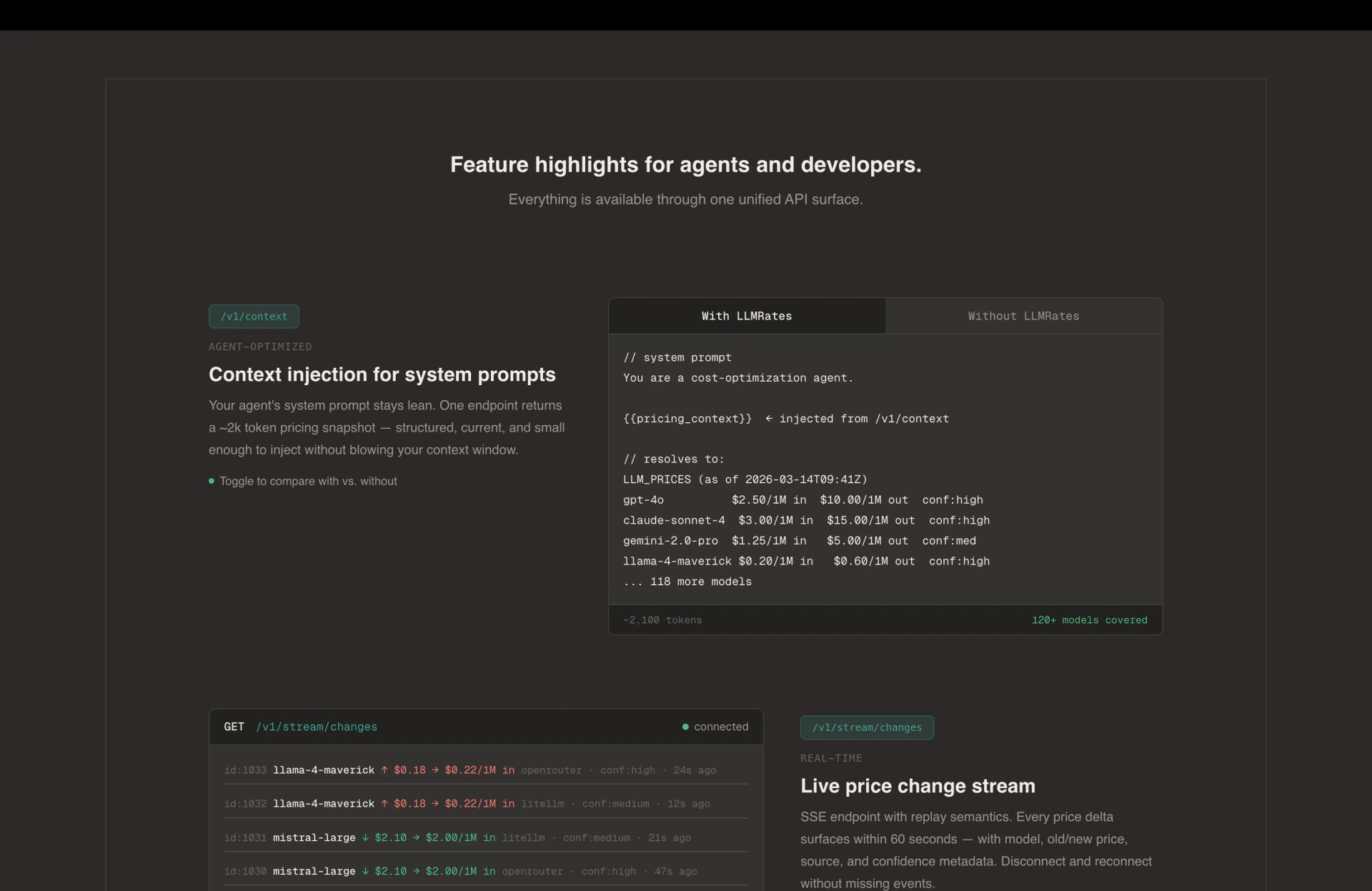Click the gpt-4o pricing row
1372x891 pixels.
coord(802,500)
